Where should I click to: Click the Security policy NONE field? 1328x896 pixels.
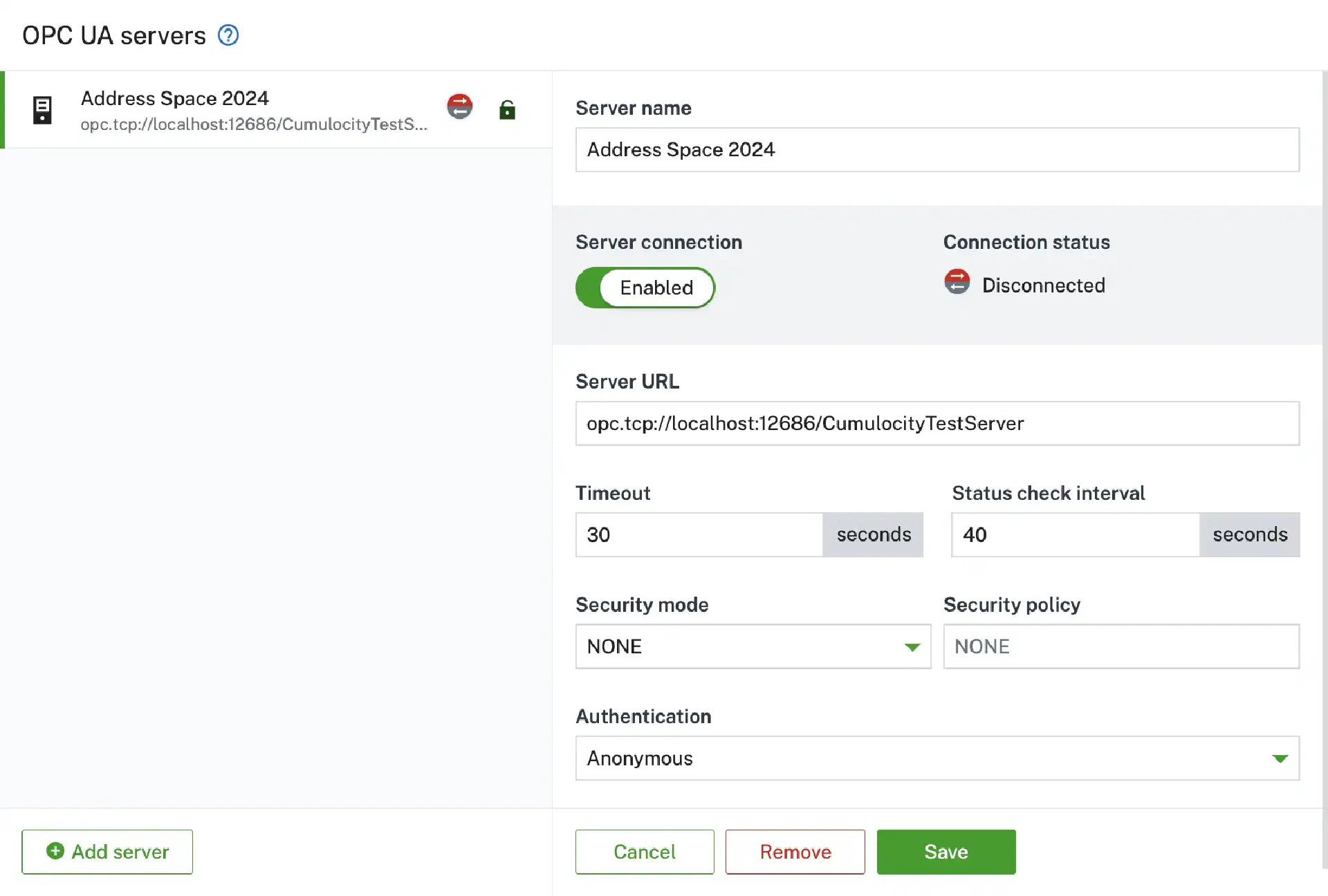coord(1120,646)
